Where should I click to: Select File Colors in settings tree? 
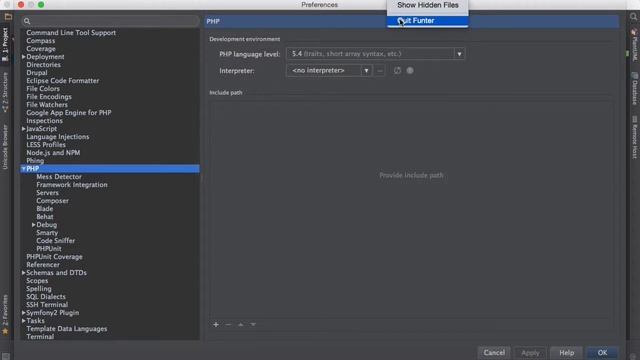pyautogui.click(x=43, y=89)
